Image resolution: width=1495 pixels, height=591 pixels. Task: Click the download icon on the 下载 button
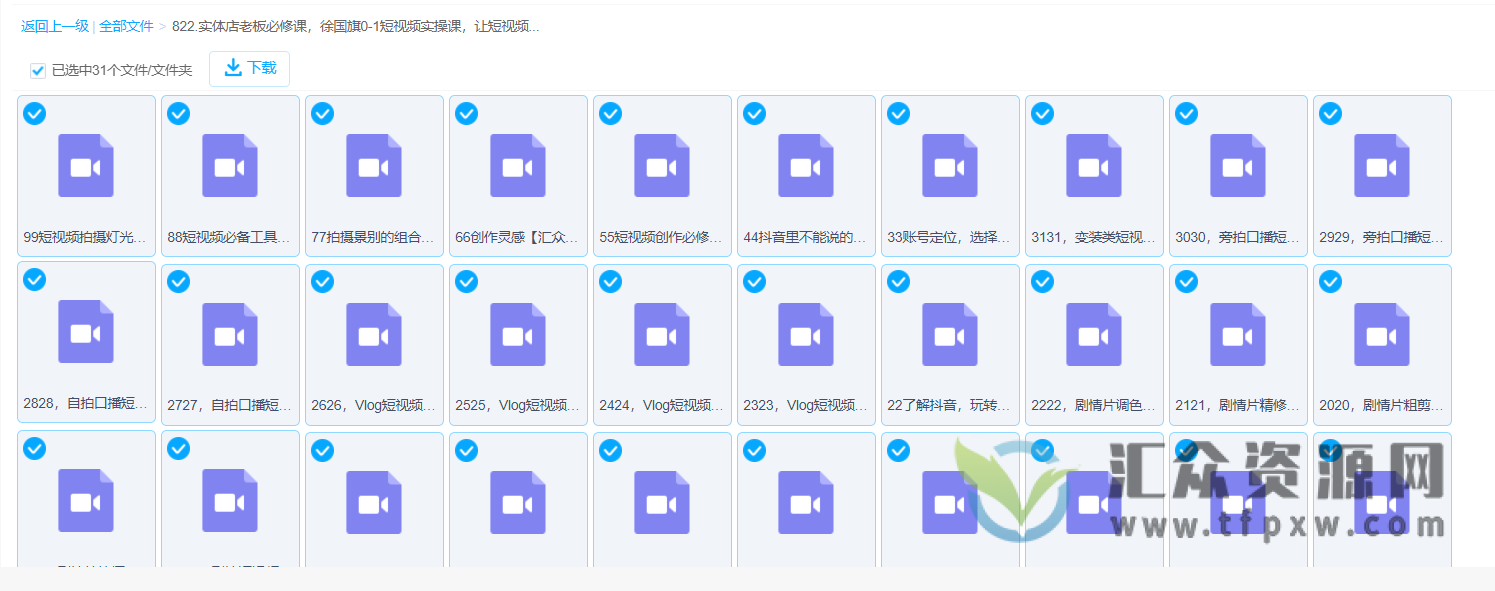[233, 68]
